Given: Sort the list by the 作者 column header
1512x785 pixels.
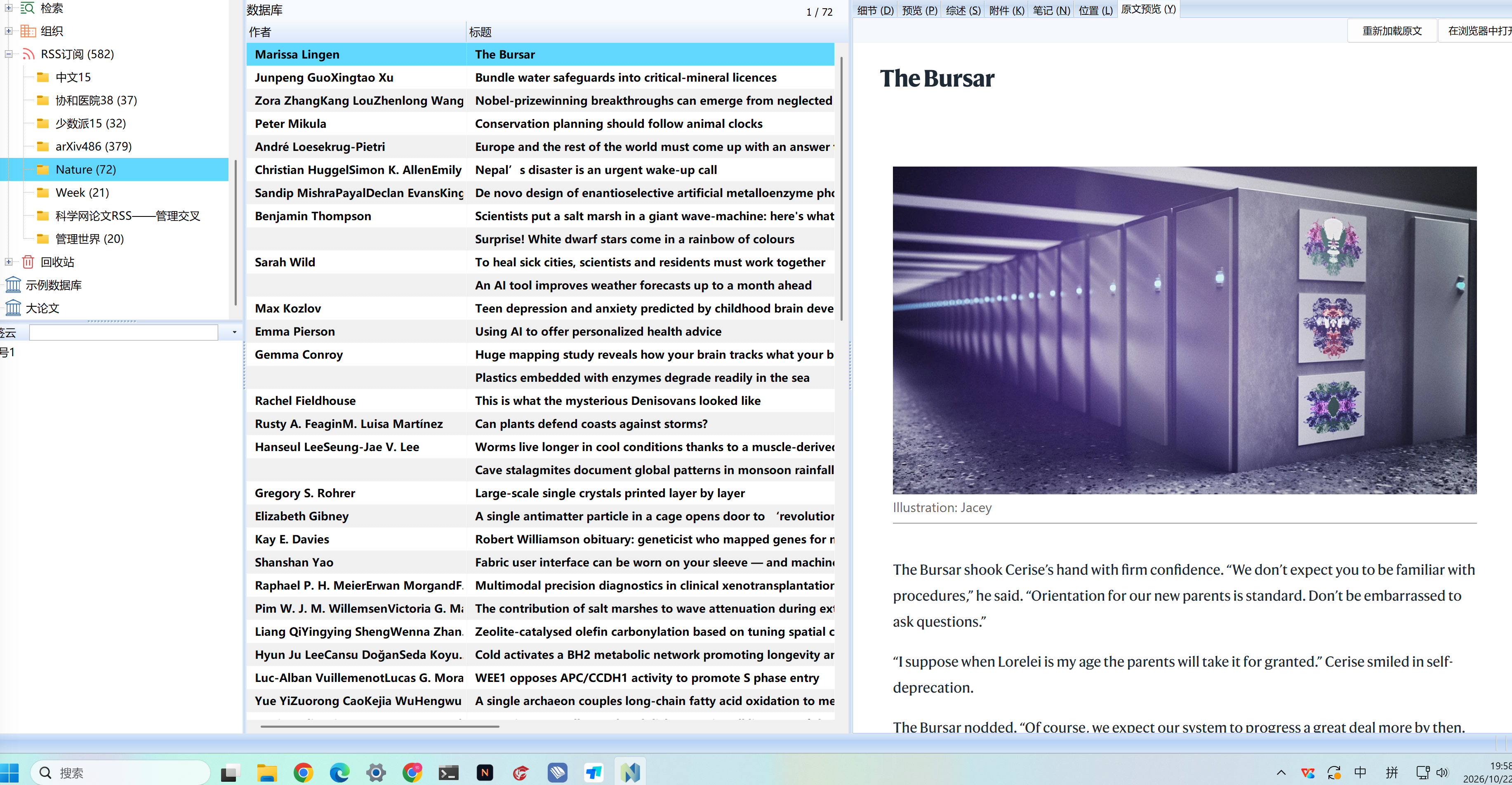Looking at the screenshot, I should click(x=356, y=32).
